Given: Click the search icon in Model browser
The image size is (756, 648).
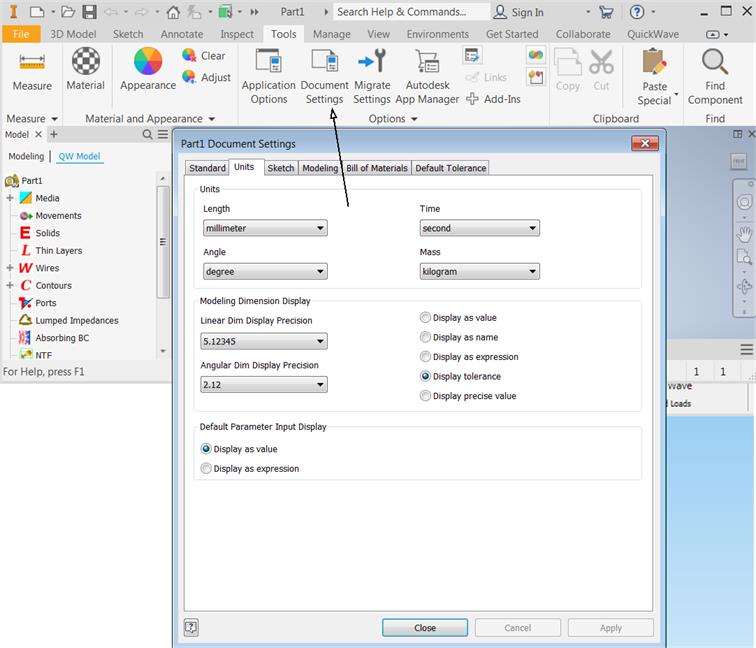Looking at the screenshot, I should click(x=147, y=135).
